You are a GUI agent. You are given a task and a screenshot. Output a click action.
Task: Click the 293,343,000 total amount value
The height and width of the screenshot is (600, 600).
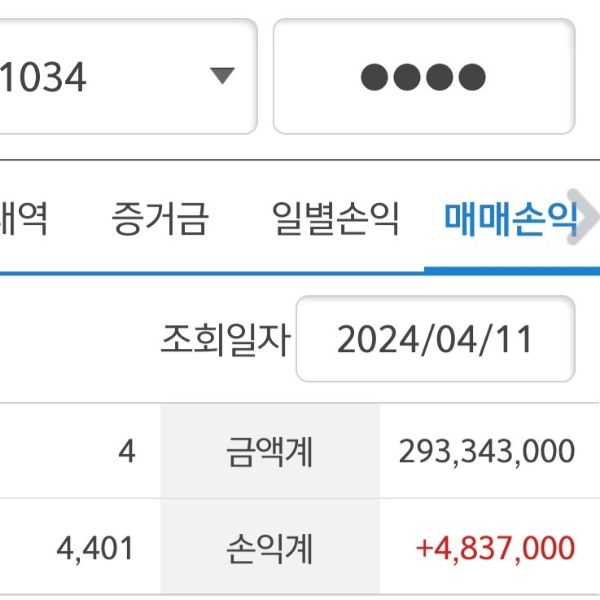486,451
